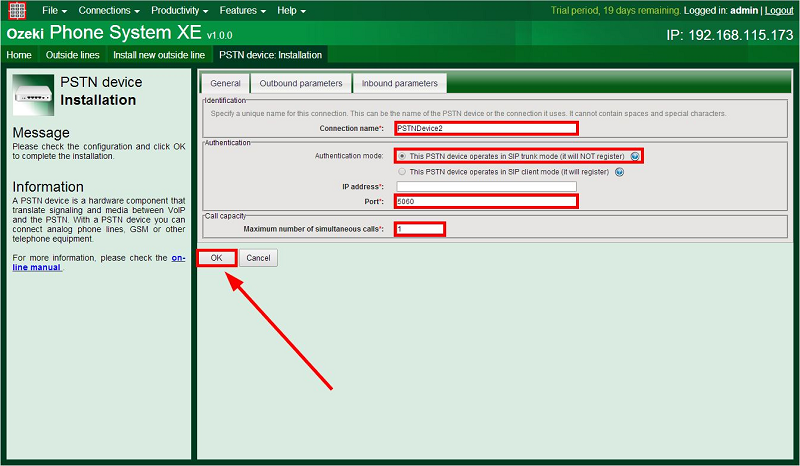Open the Help dropdown menu

[x=291, y=10]
